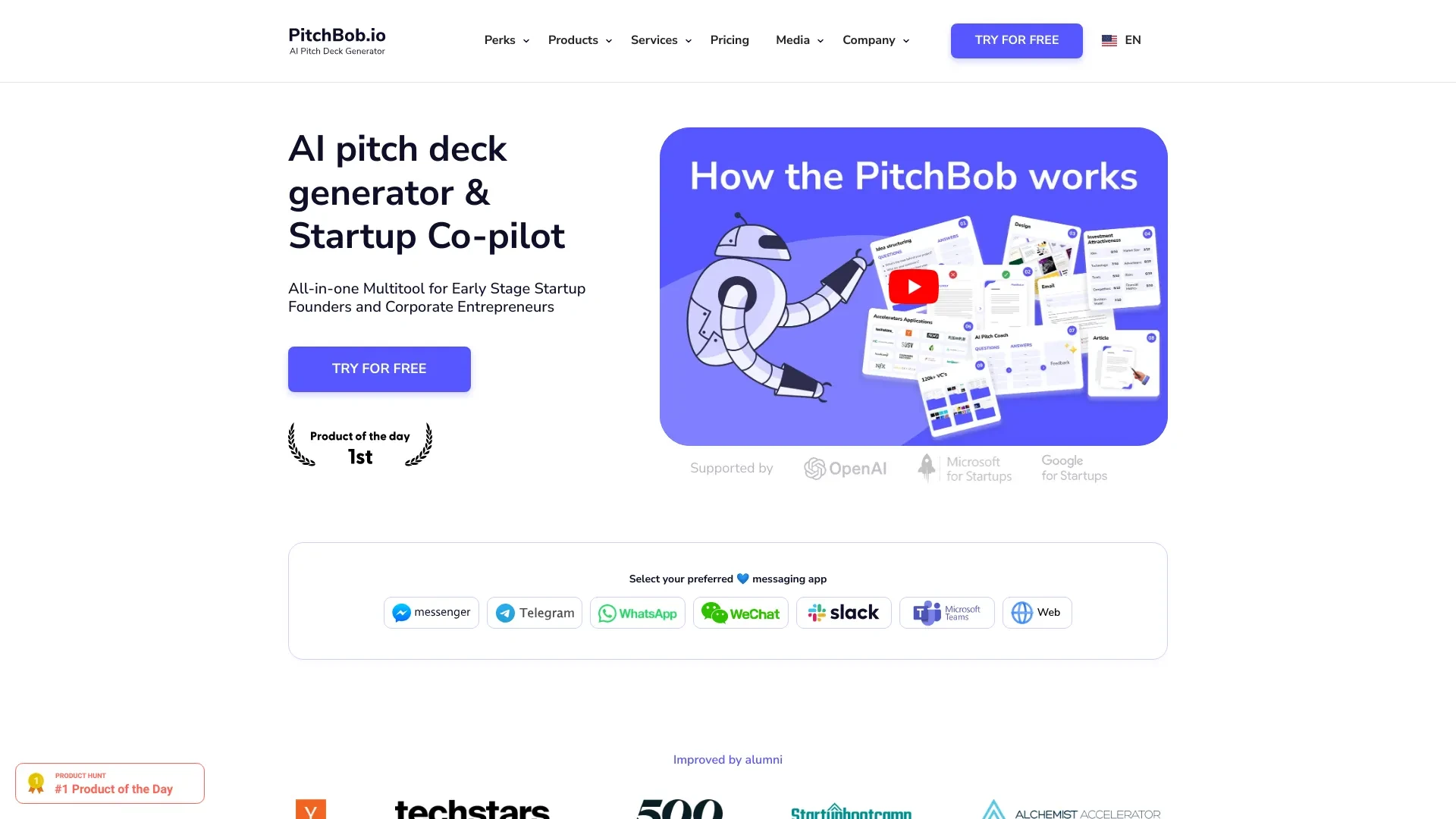1456x819 pixels.
Task: Select the Telegram messaging app
Action: 535,612
